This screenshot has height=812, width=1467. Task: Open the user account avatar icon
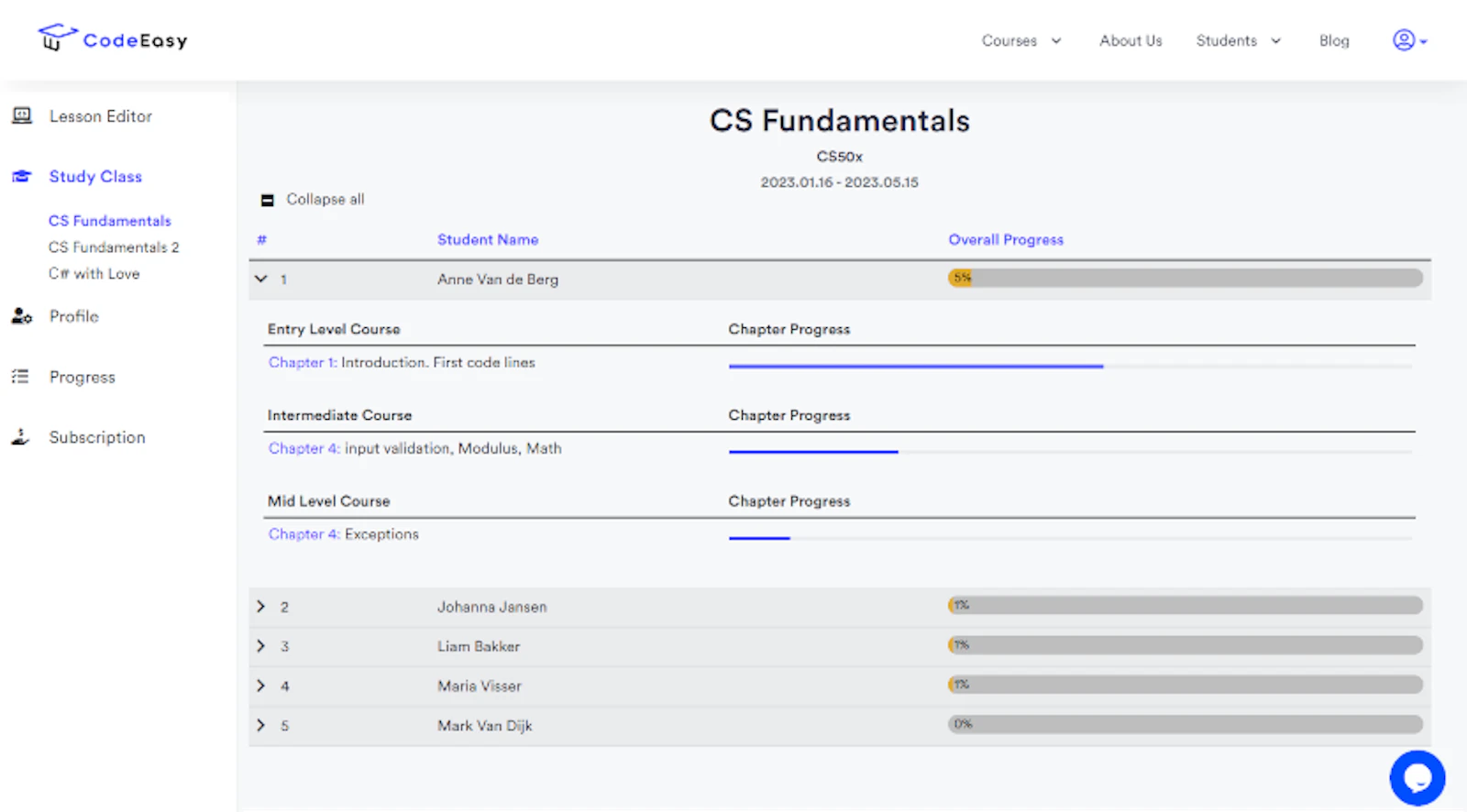(x=1403, y=40)
